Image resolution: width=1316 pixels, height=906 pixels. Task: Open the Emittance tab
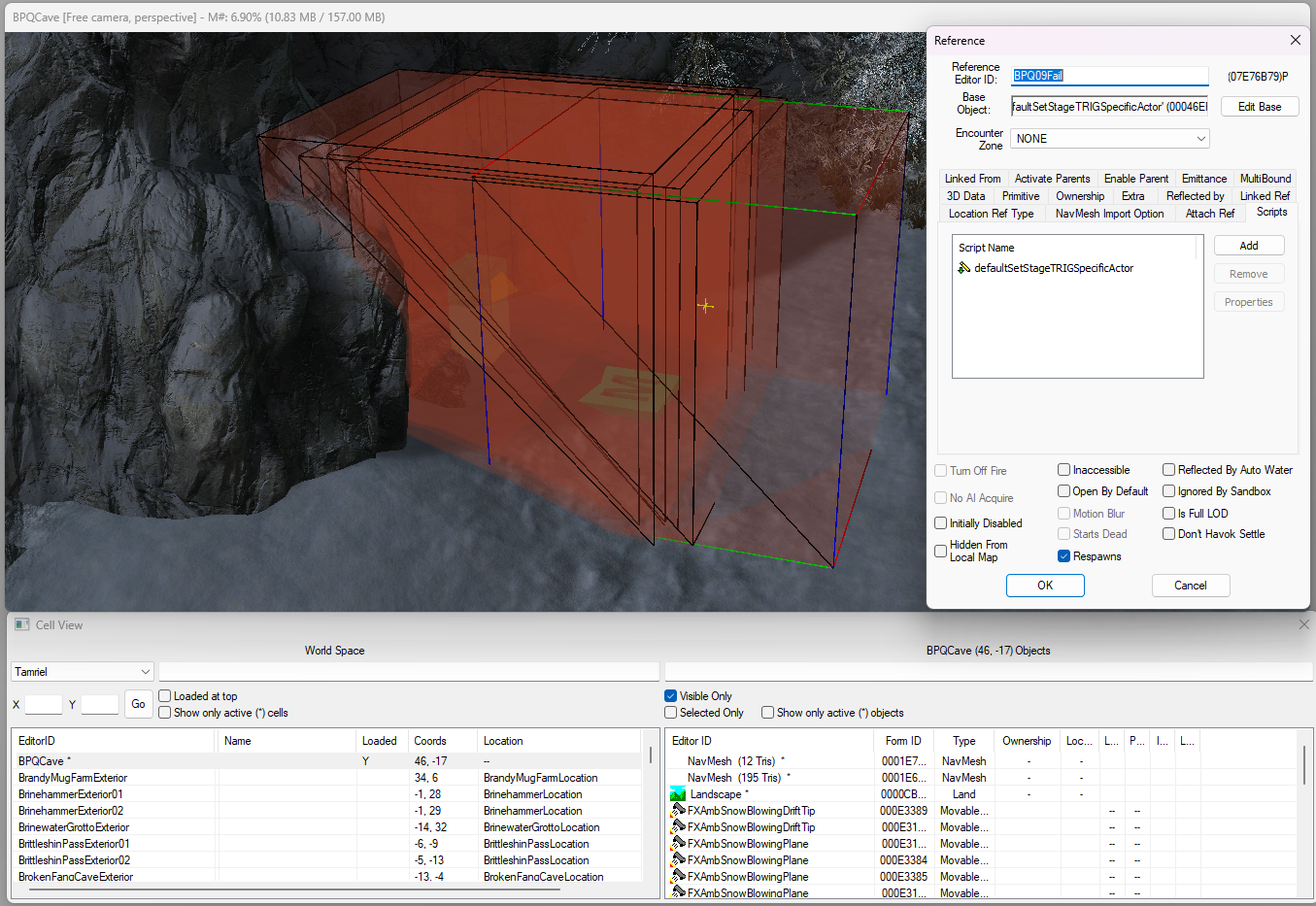pyautogui.click(x=1203, y=179)
